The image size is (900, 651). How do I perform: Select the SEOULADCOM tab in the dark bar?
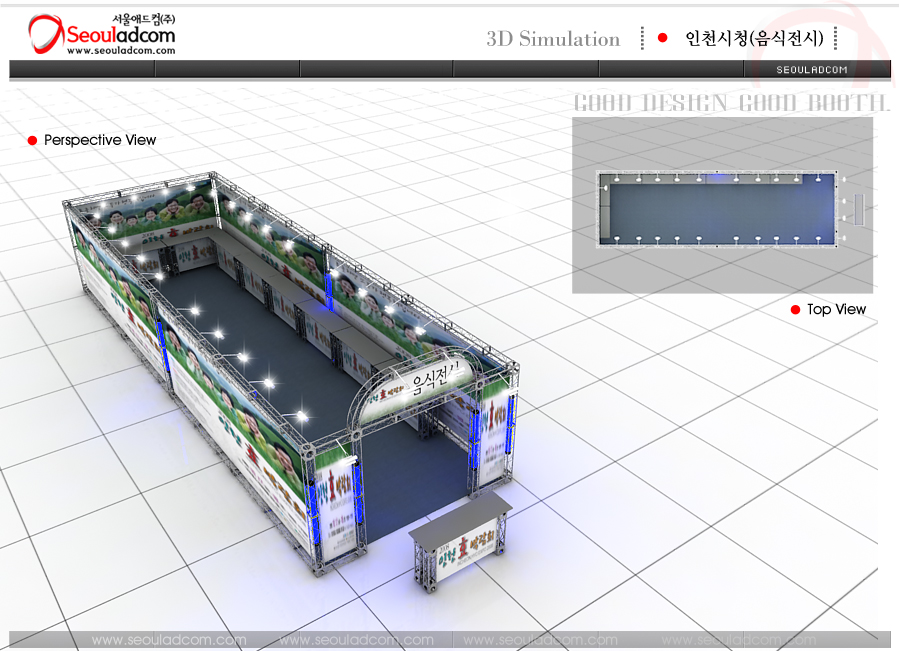coord(812,69)
